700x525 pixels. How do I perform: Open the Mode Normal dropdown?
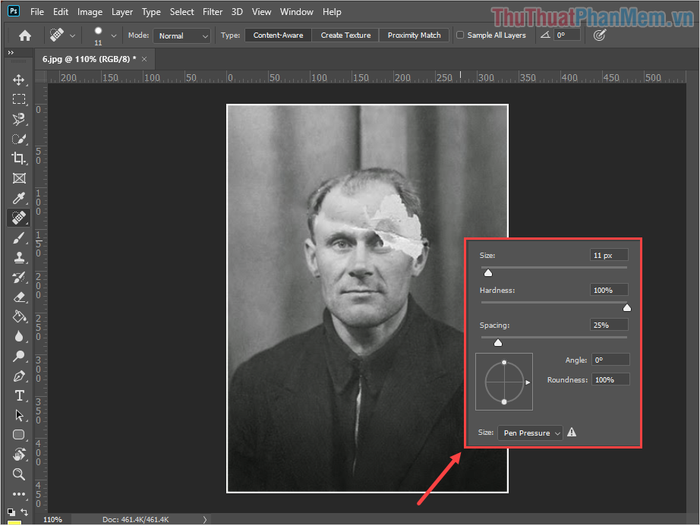point(182,36)
